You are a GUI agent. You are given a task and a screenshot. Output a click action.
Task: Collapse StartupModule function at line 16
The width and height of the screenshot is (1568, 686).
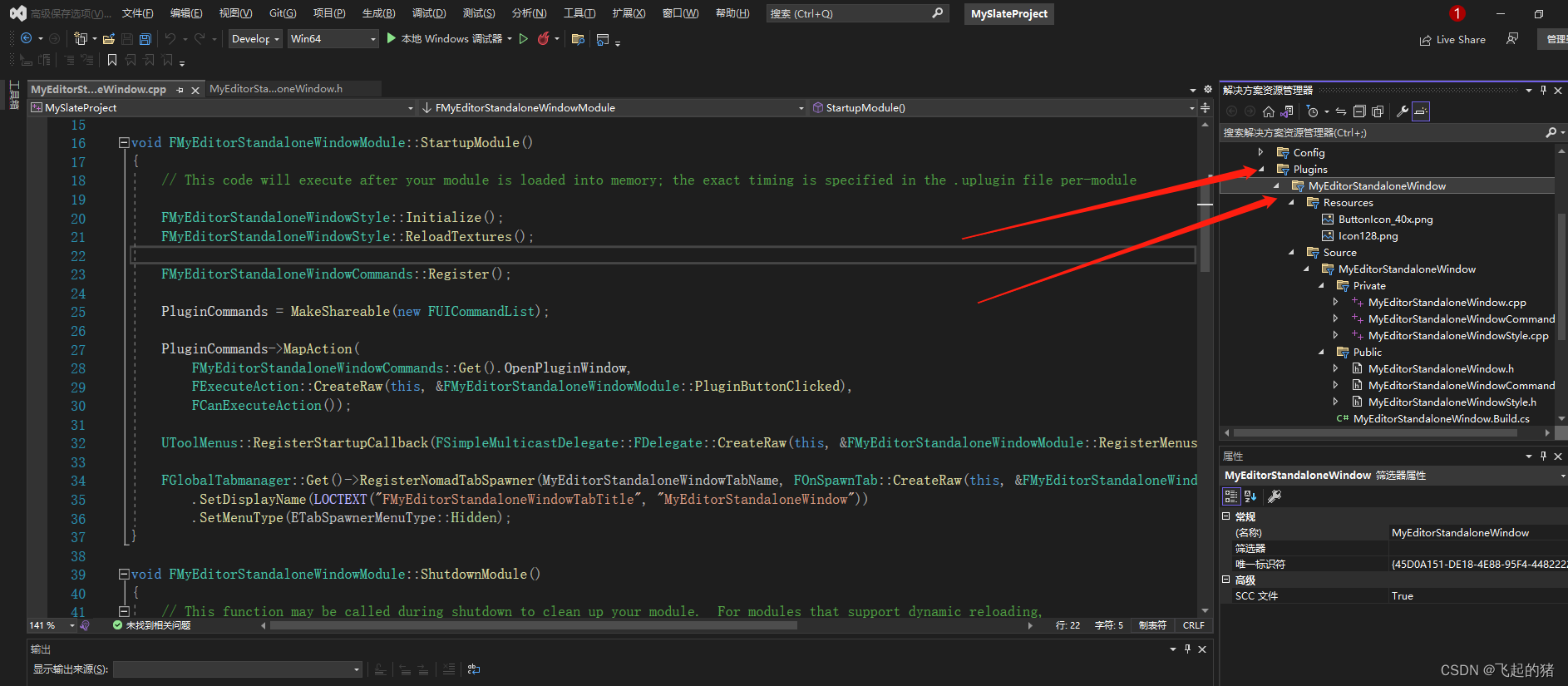[x=124, y=142]
